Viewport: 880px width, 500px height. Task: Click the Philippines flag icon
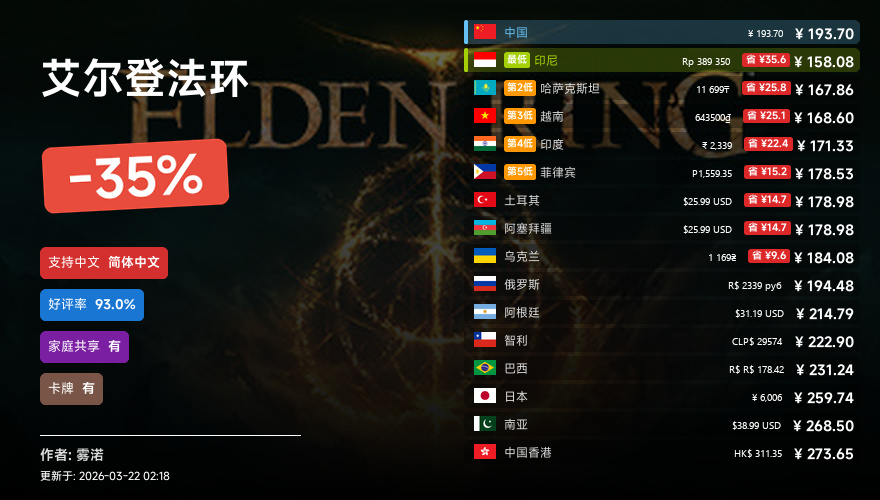pos(484,172)
